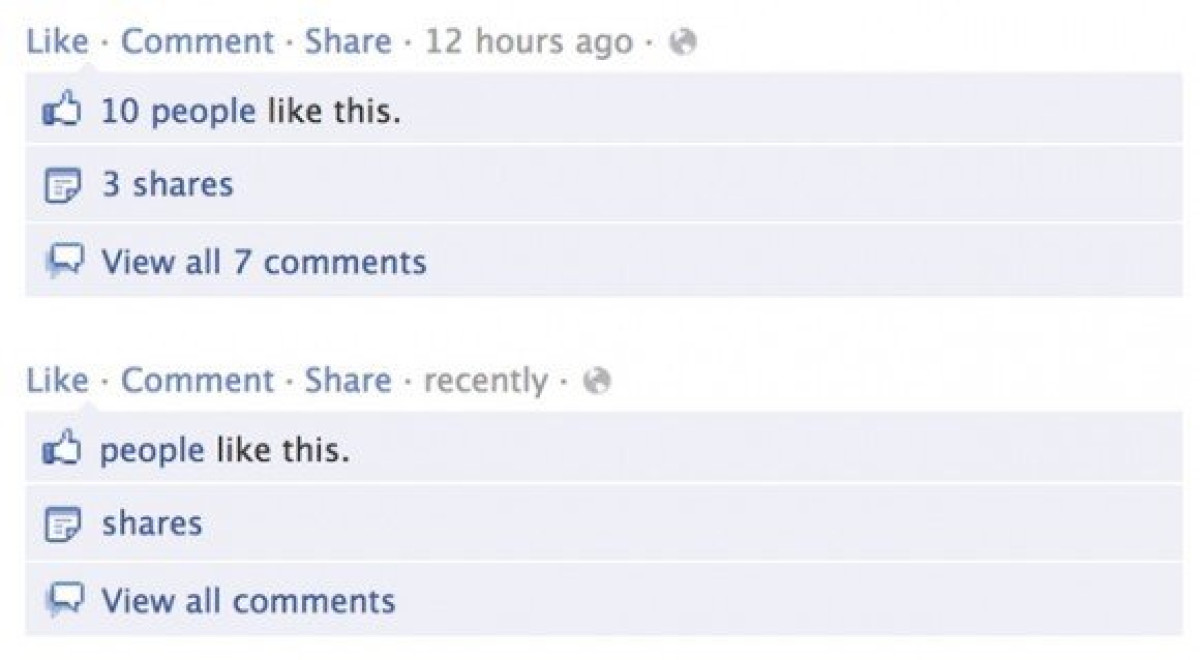Click shares note icon in the lower post
Viewport: 1200px width, 660px height.
61,525
